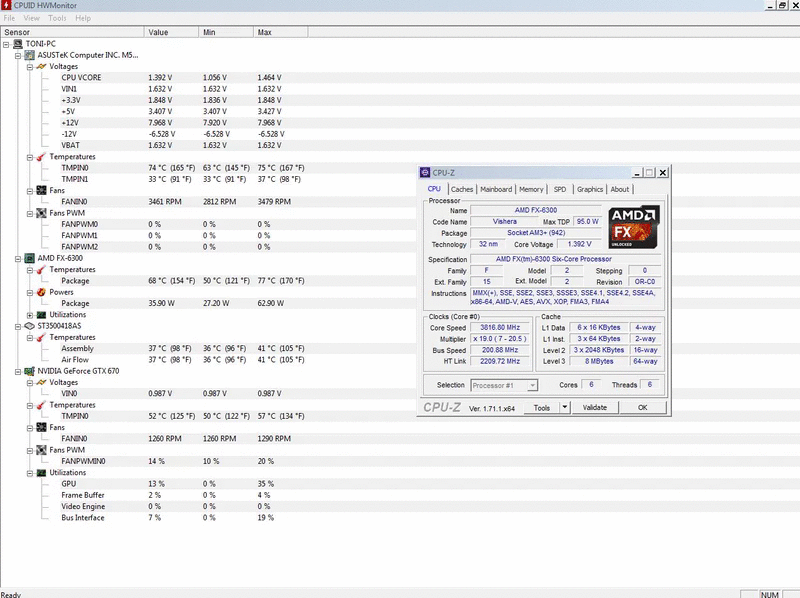Viewport: 800px width, 598px height.
Task: Click the OK button in CPU-Z
Action: coord(643,407)
